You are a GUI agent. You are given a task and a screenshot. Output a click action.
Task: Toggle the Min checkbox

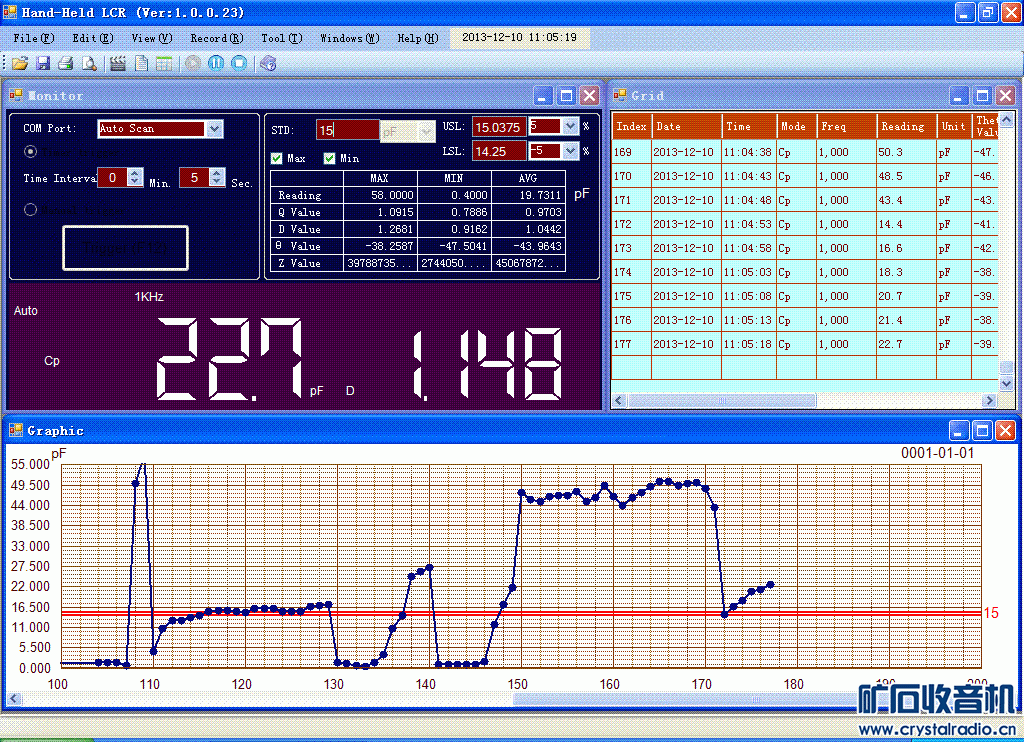pyautogui.click(x=329, y=158)
